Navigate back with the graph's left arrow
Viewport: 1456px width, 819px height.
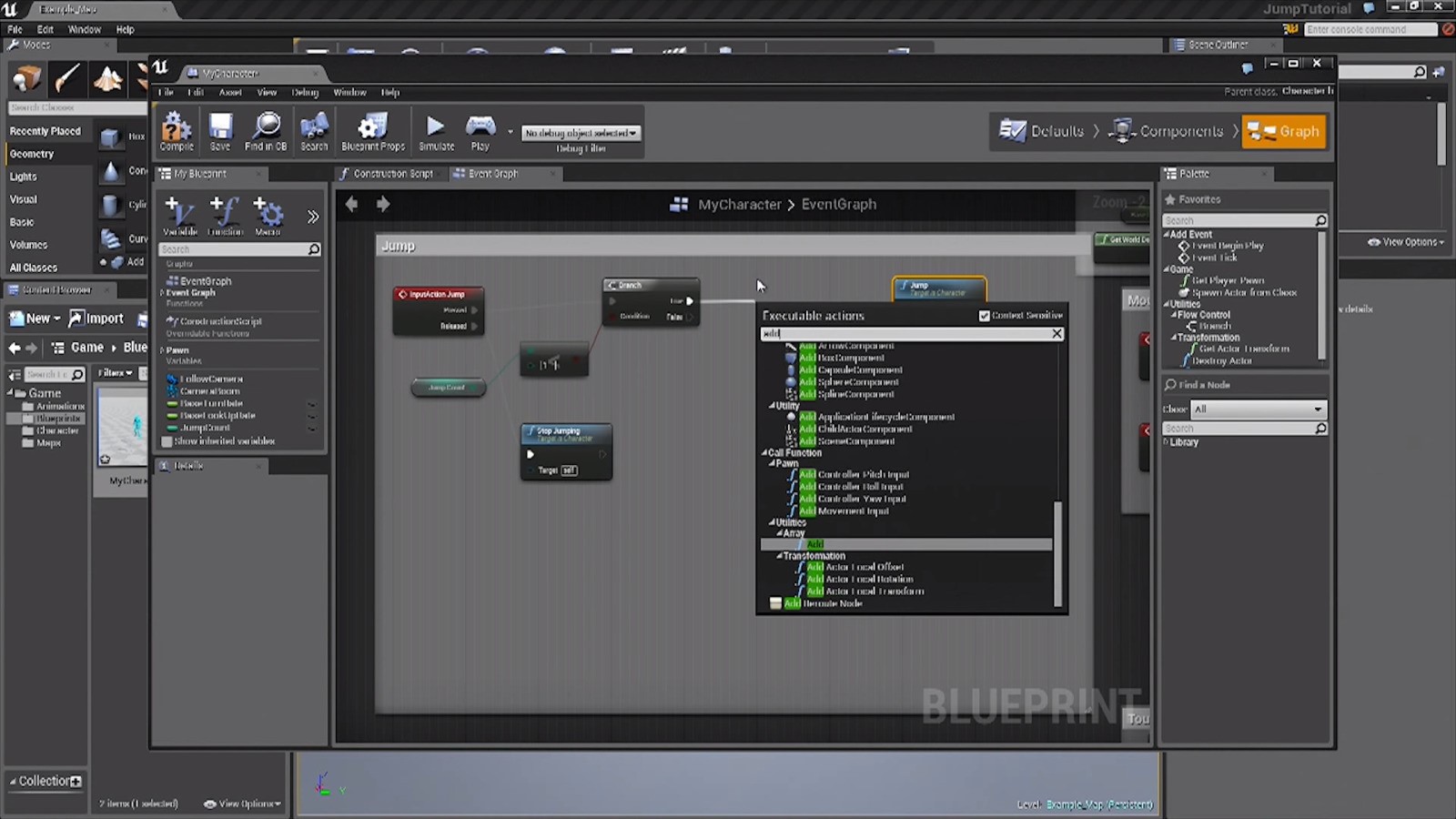[x=352, y=204]
